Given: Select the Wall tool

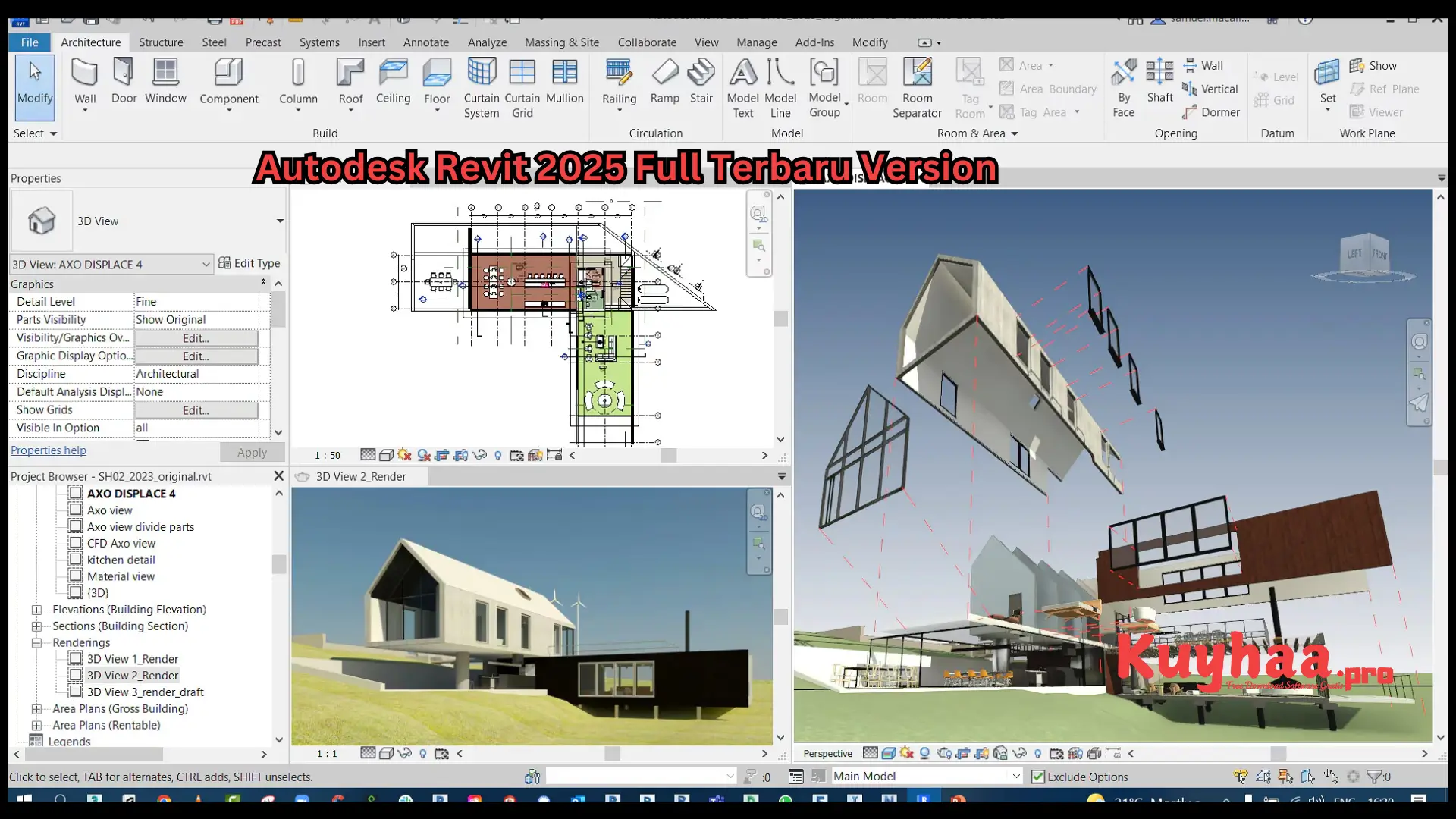Looking at the screenshot, I should 84,82.
